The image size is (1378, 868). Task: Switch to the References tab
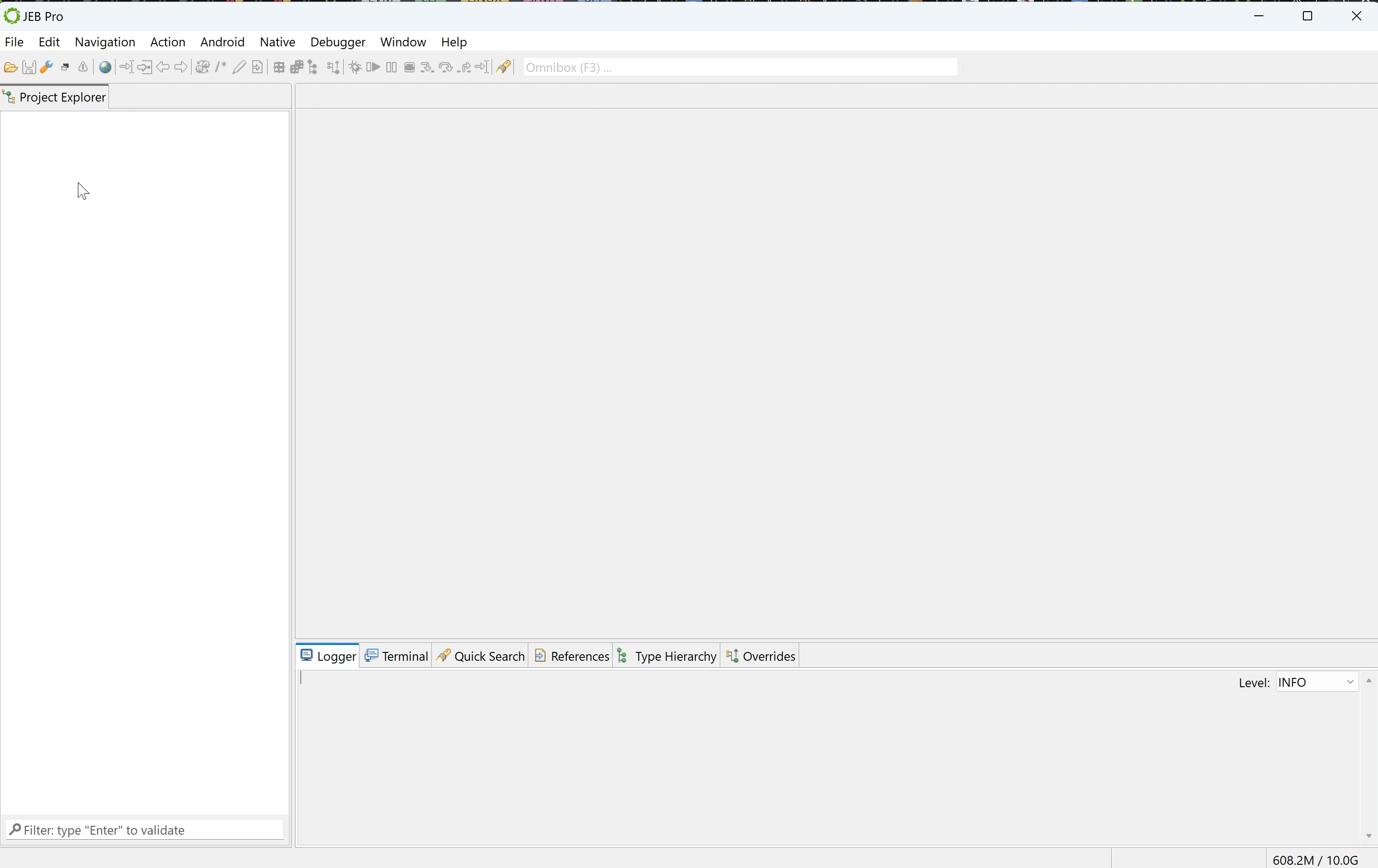571,656
